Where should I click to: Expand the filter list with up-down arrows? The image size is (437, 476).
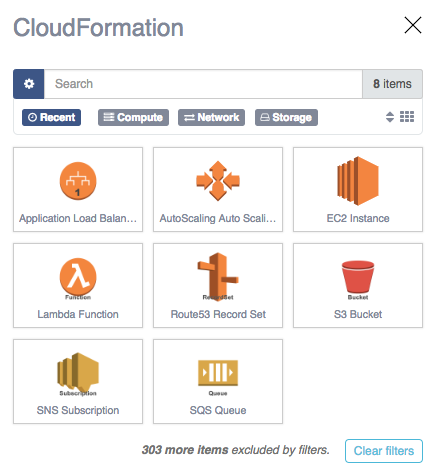pyautogui.click(x=390, y=117)
